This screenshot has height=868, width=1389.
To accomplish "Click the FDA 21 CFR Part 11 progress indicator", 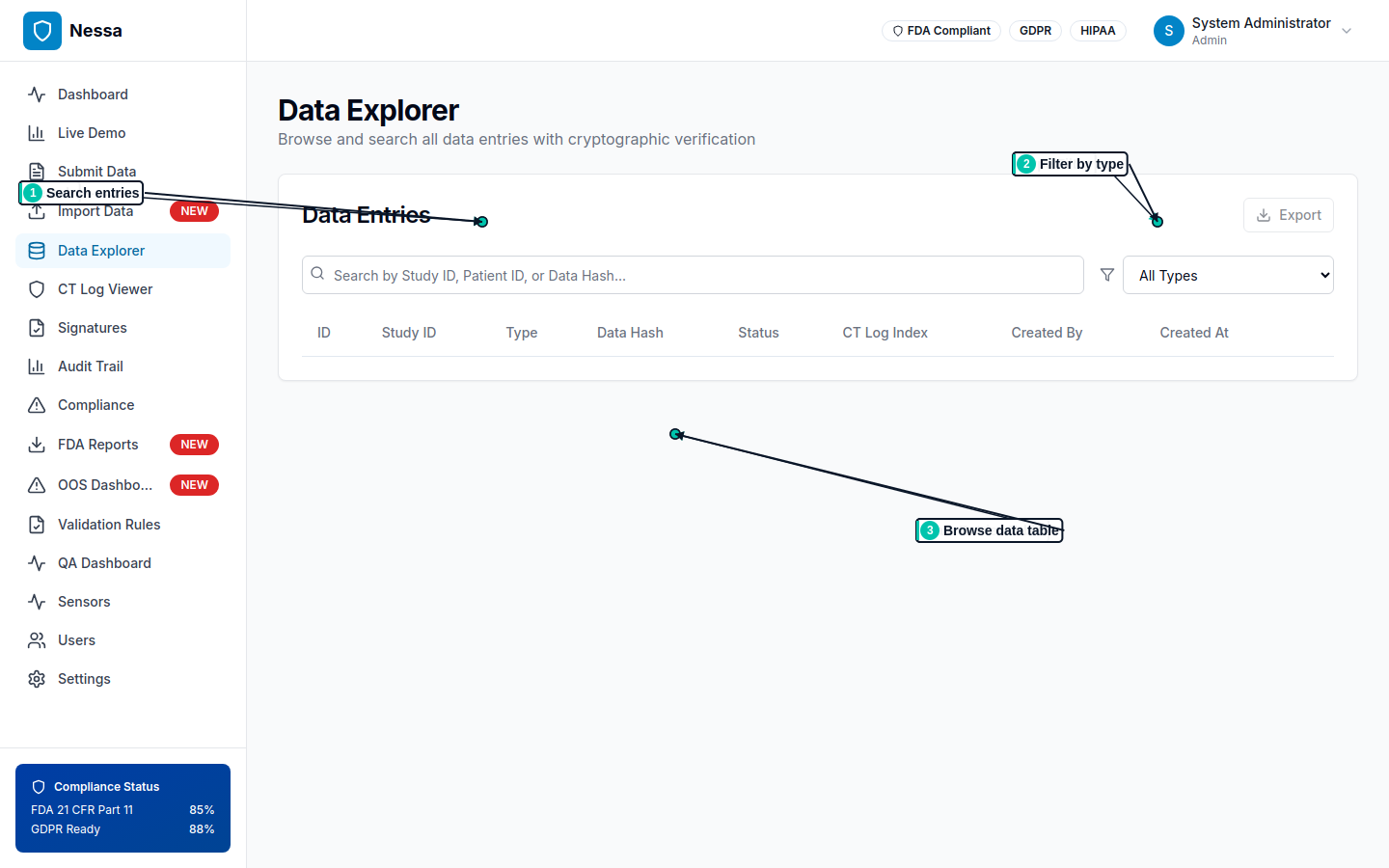I will tap(121, 809).
